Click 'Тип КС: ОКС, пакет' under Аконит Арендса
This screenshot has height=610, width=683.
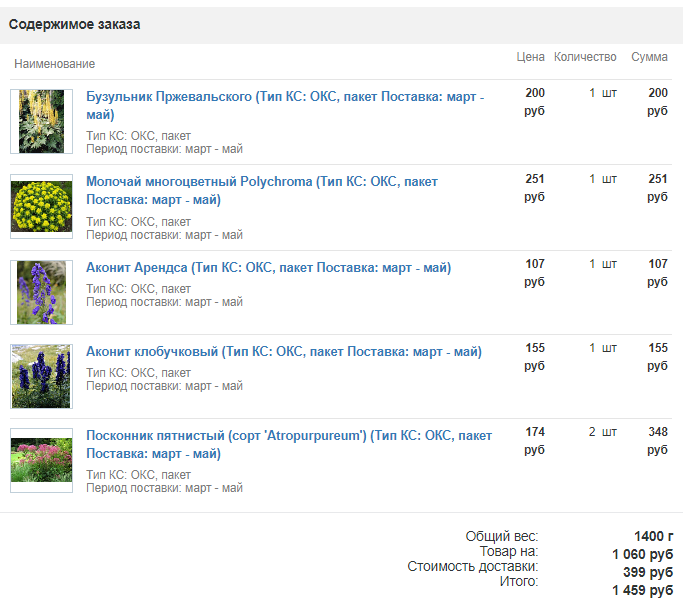139,289
